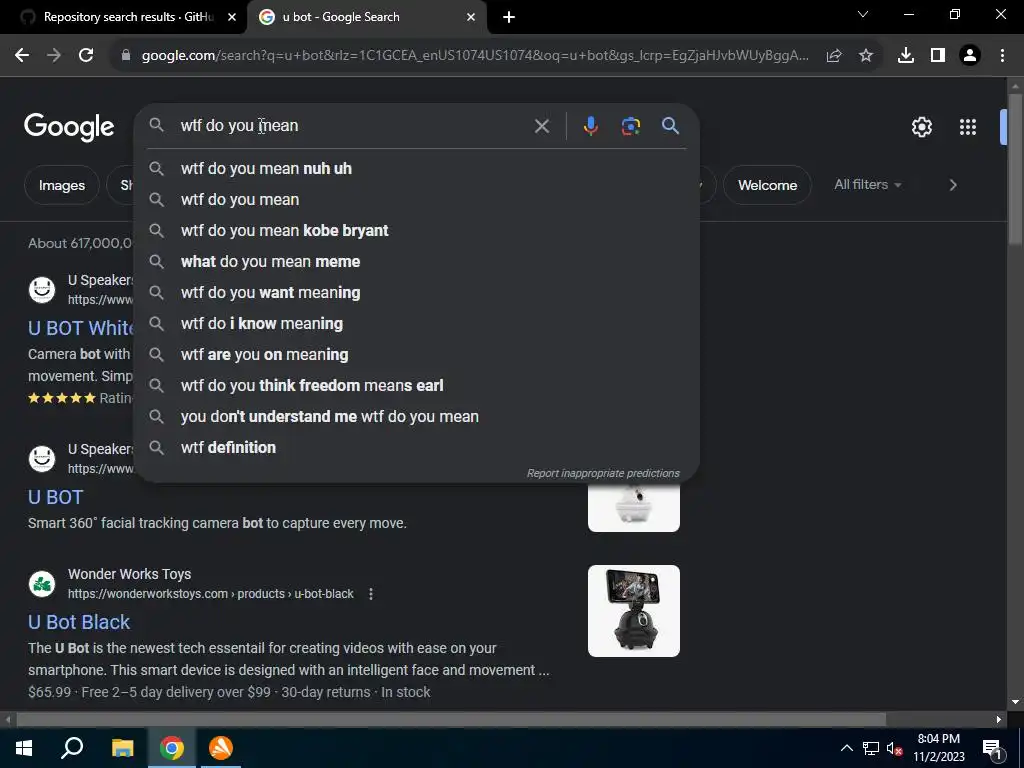Open the U BOT White result link
Viewport: 1024px width, 768px height.
point(80,328)
